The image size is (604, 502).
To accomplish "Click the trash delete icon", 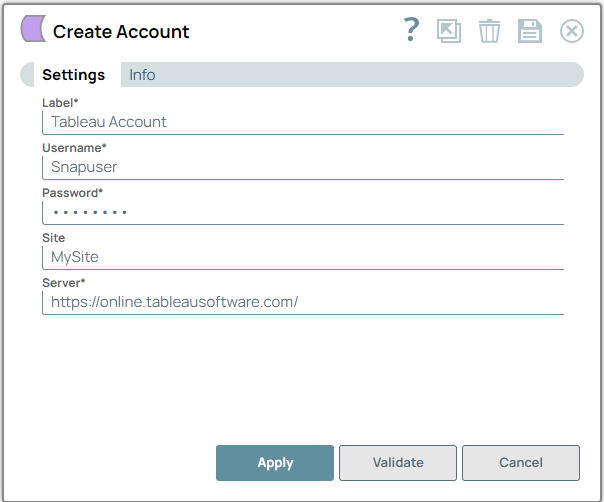I will 489,31.
